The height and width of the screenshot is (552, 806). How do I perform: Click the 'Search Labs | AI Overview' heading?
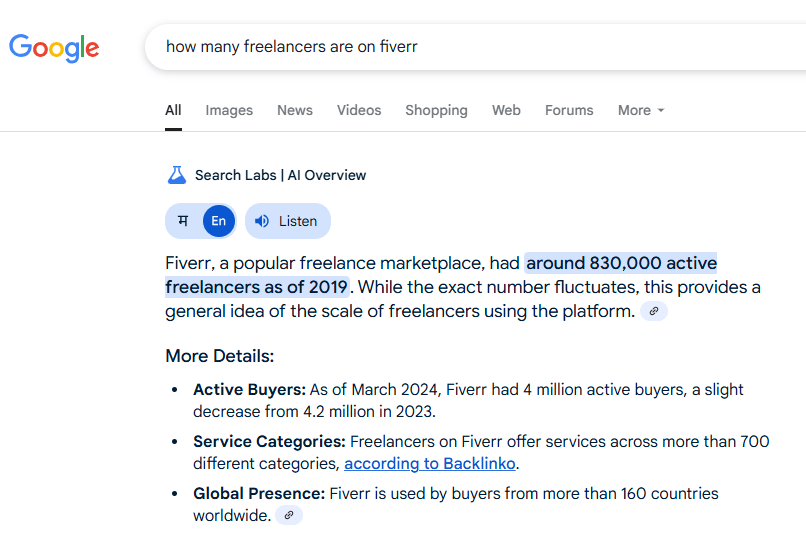pos(280,175)
